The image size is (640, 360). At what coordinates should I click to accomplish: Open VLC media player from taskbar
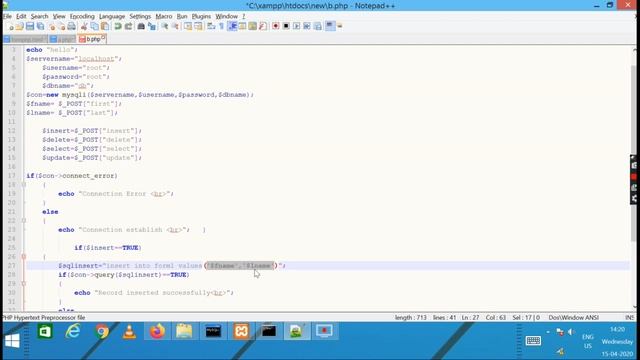point(130,331)
